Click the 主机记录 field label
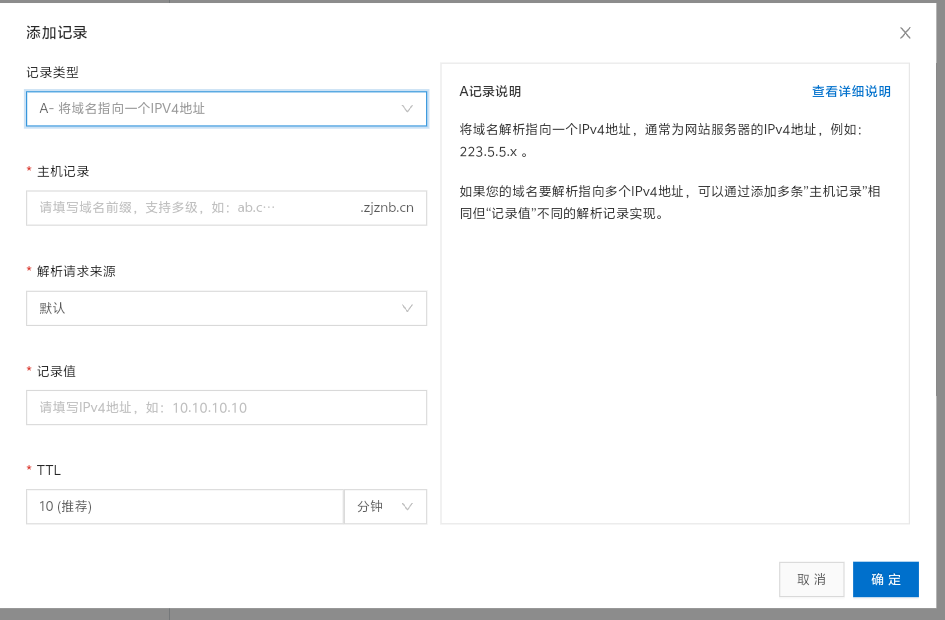 (x=63, y=171)
